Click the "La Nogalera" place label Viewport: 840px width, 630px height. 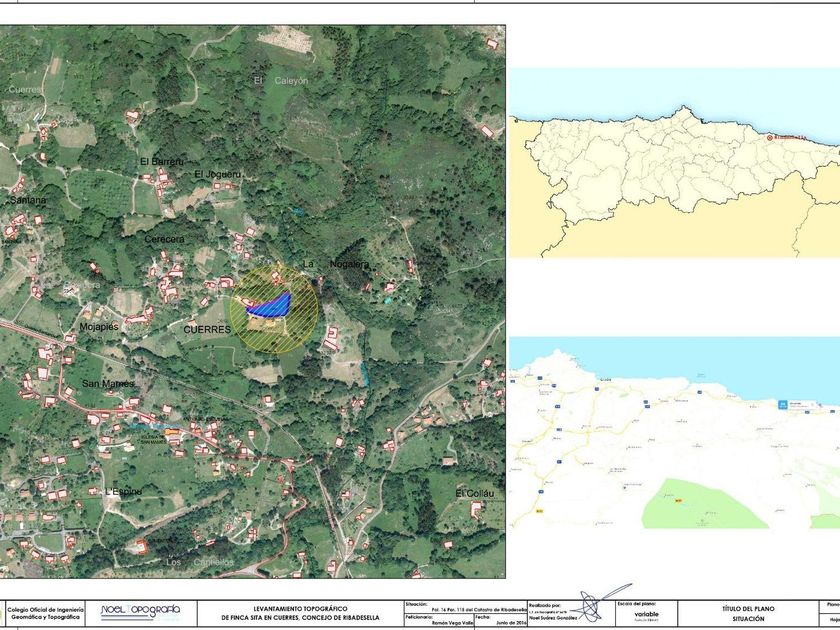(x=336, y=264)
